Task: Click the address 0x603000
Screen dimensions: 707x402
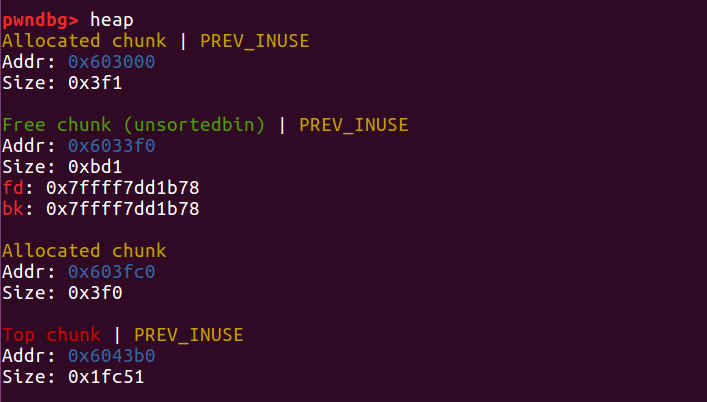Action: (111, 62)
